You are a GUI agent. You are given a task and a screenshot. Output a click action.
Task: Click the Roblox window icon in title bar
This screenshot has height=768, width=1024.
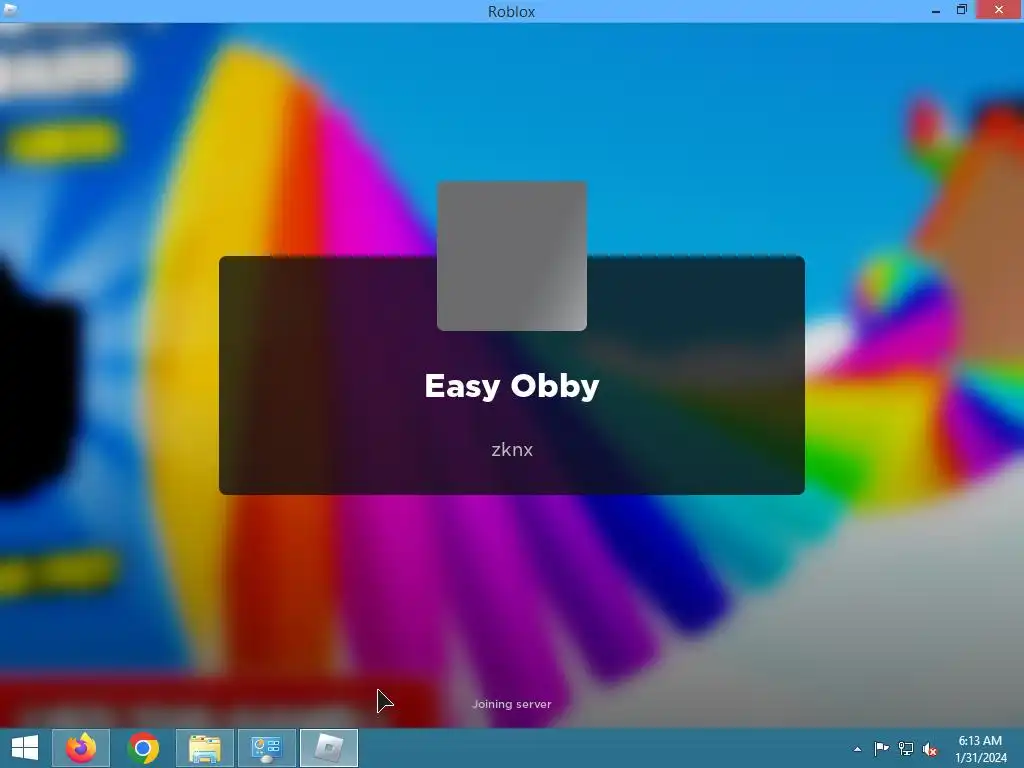(x=10, y=10)
